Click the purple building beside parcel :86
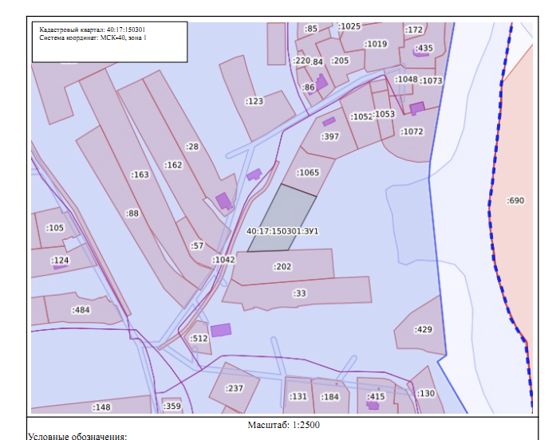The height and width of the screenshot is (440, 560). pos(321,82)
